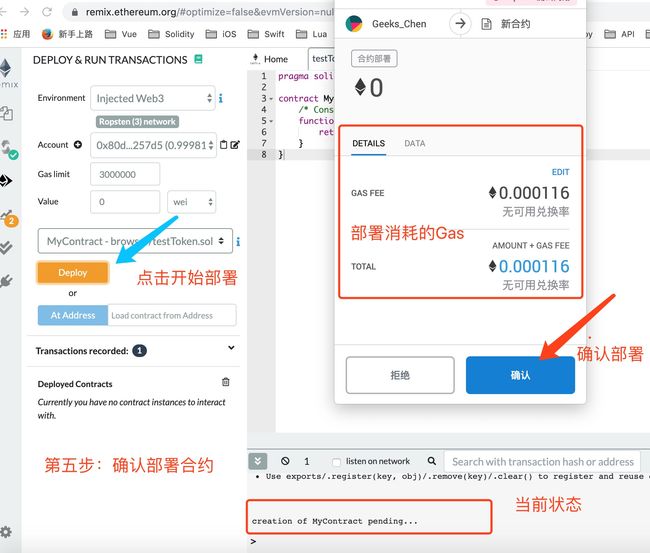Image resolution: width=650 pixels, height=553 pixels.
Task: Click the Environment info icon
Action: (x=221, y=98)
